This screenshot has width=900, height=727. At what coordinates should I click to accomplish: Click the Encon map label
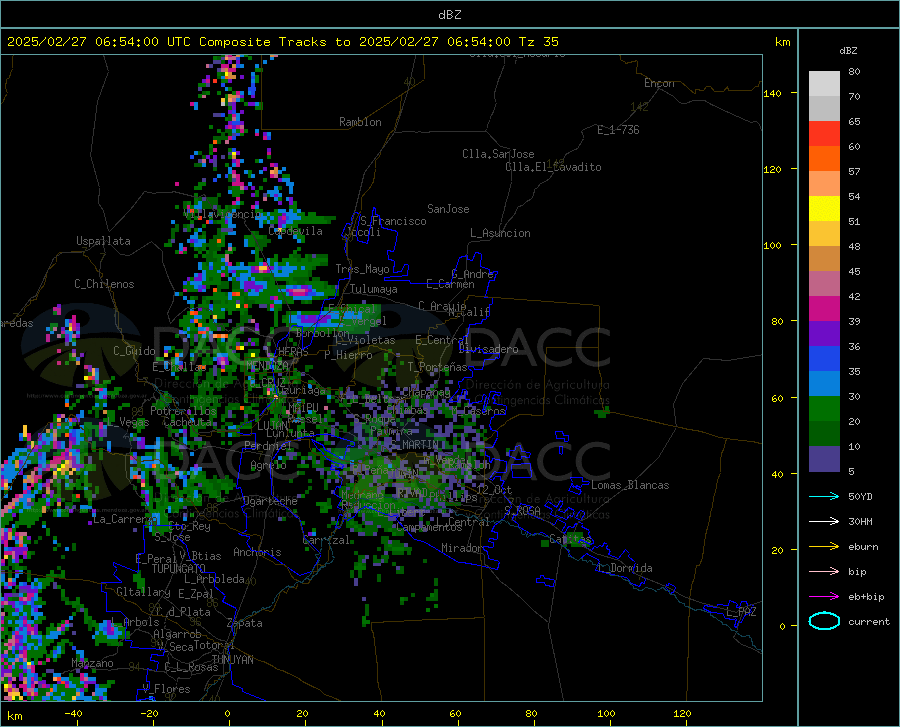pos(659,83)
